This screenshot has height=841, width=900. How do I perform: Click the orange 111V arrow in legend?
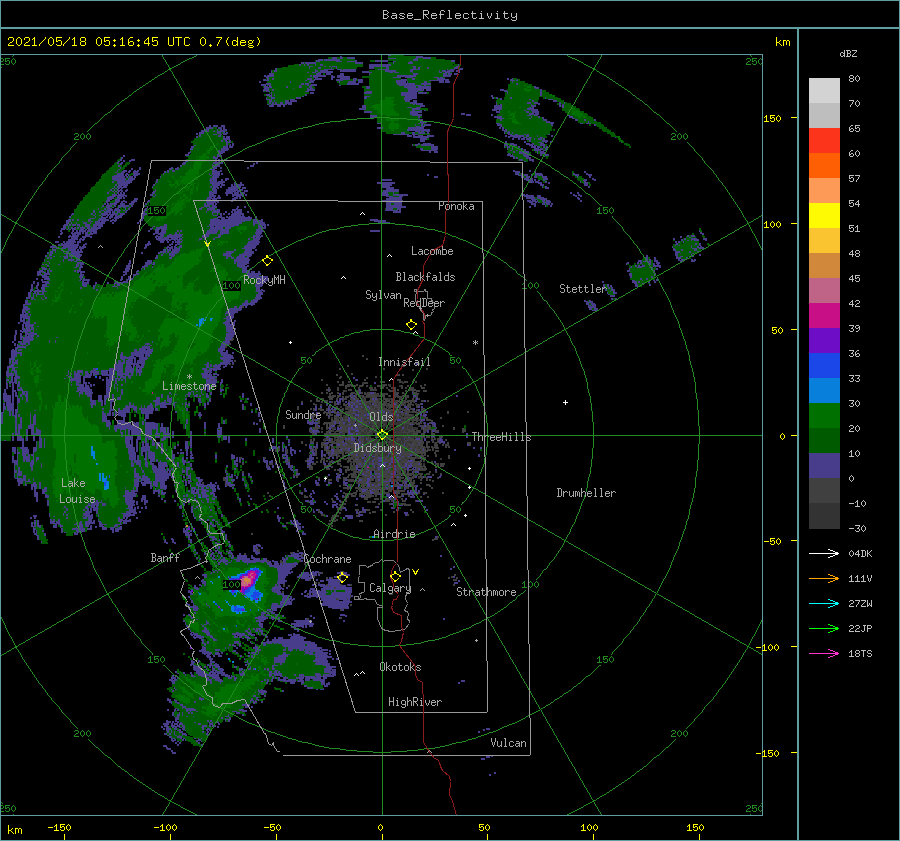pyautogui.click(x=824, y=579)
